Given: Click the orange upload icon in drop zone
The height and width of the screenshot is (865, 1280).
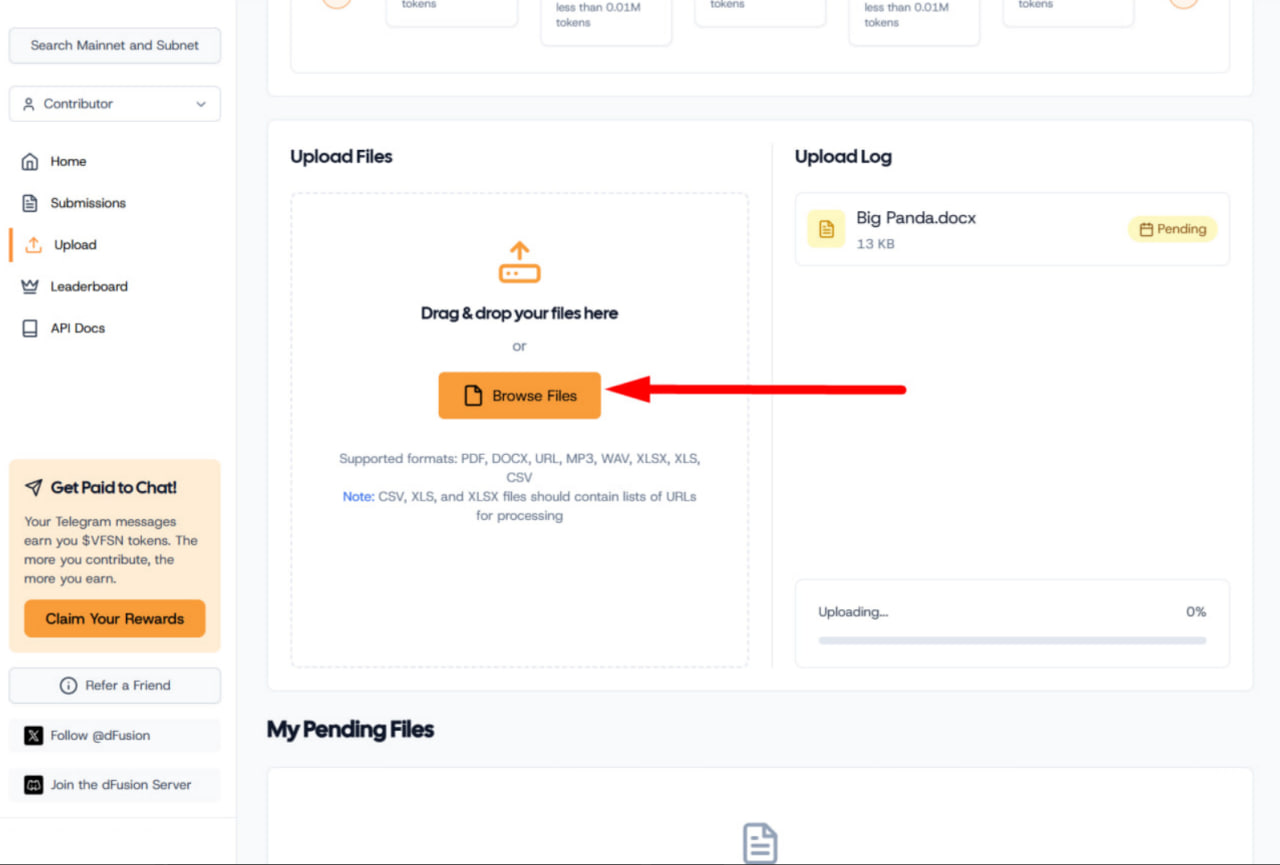Looking at the screenshot, I should (519, 262).
